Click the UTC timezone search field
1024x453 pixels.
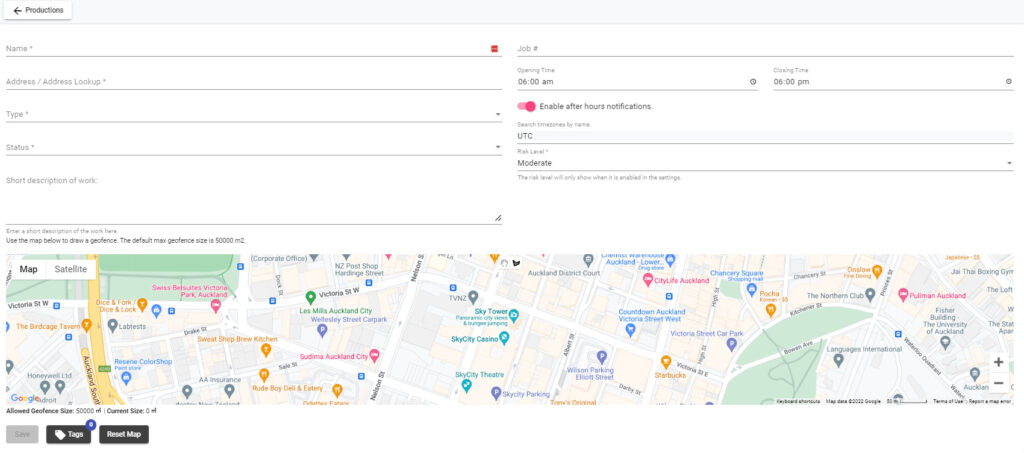(765, 136)
